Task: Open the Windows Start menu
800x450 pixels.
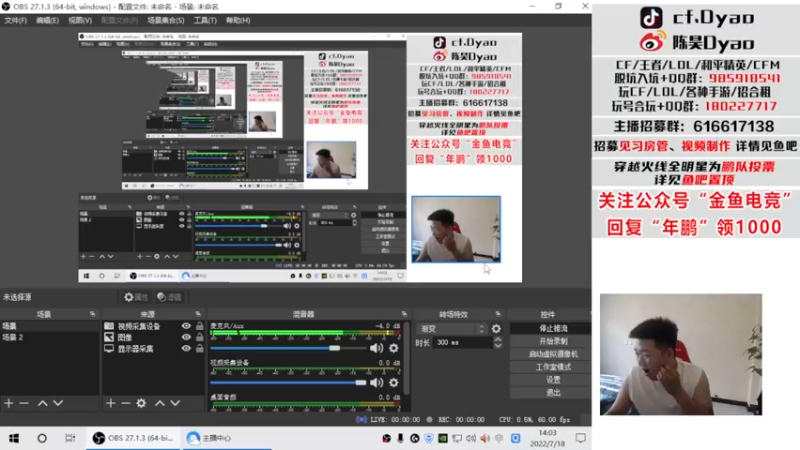Action: click(14, 438)
